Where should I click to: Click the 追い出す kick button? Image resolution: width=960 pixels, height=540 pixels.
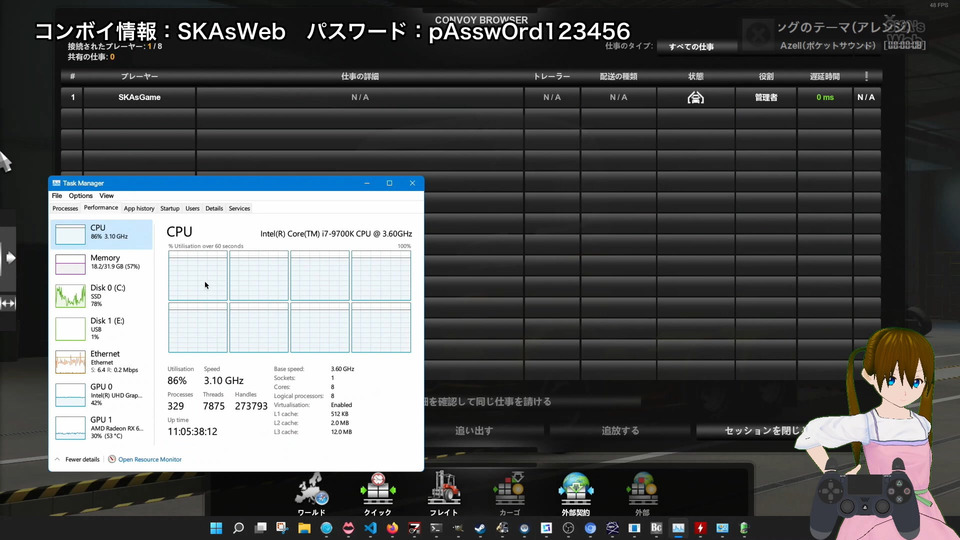click(474, 430)
